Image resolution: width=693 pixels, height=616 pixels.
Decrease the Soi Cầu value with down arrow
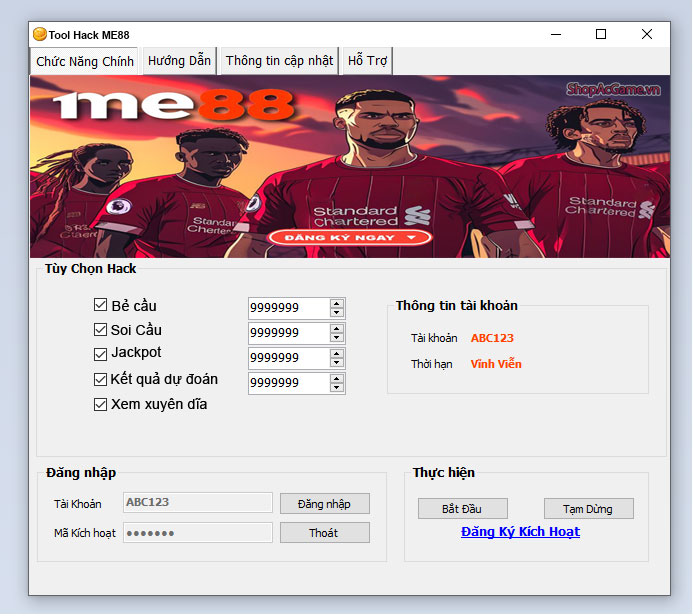(x=337, y=338)
